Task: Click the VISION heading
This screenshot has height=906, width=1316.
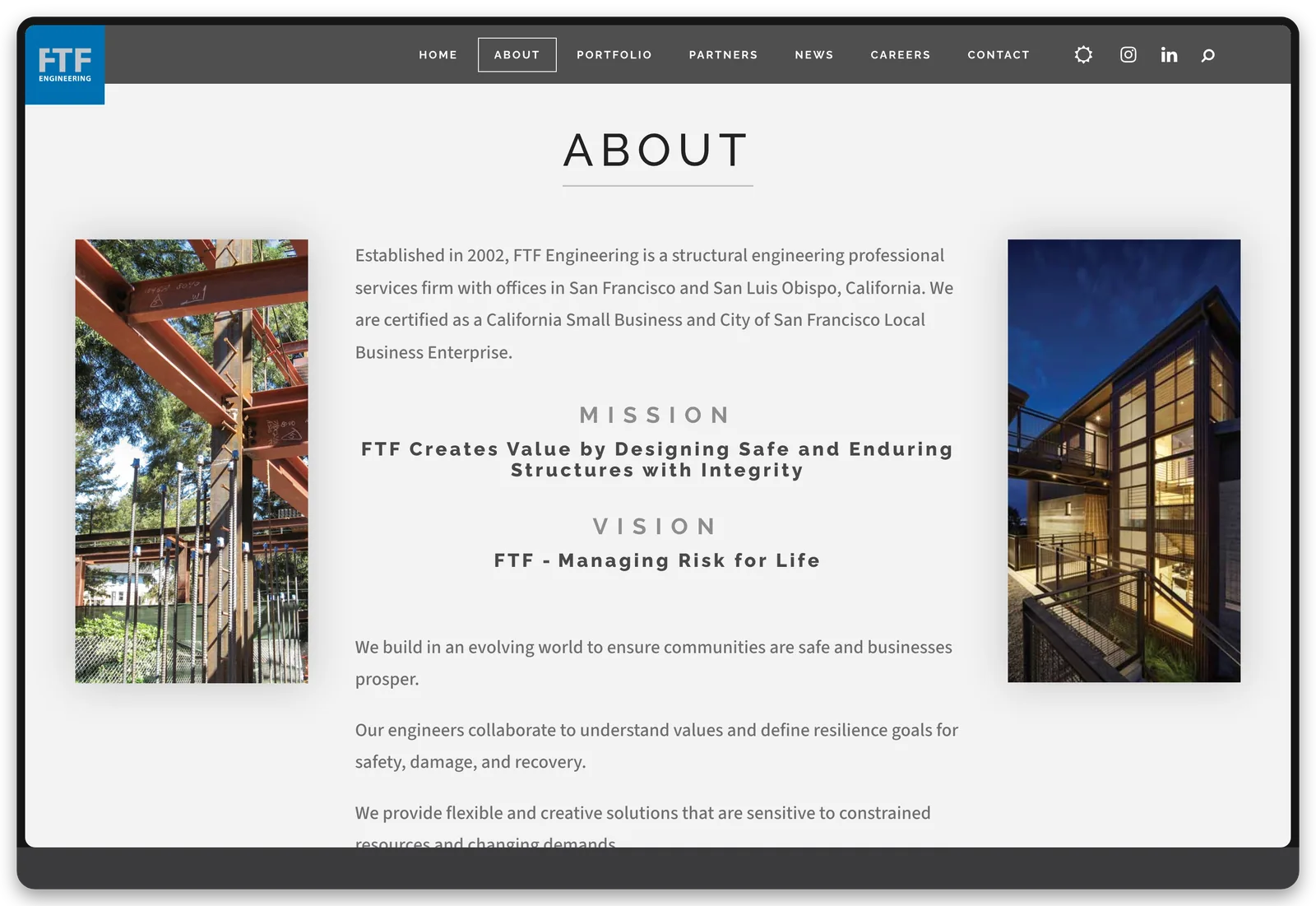Action: (656, 526)
